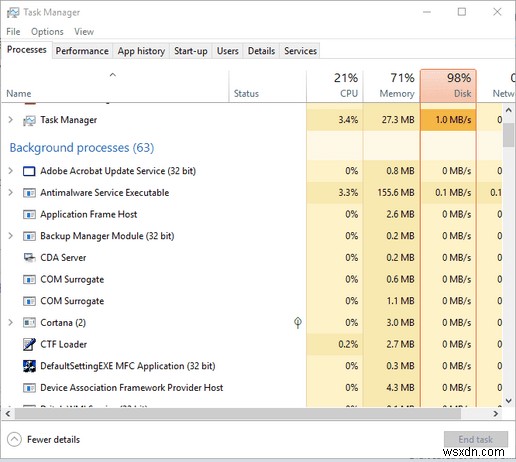Screen dimensions: 516x462
Task: Click the Antimalware Service Executable icon
Action: pyautogui.click(x=29, y=193)
